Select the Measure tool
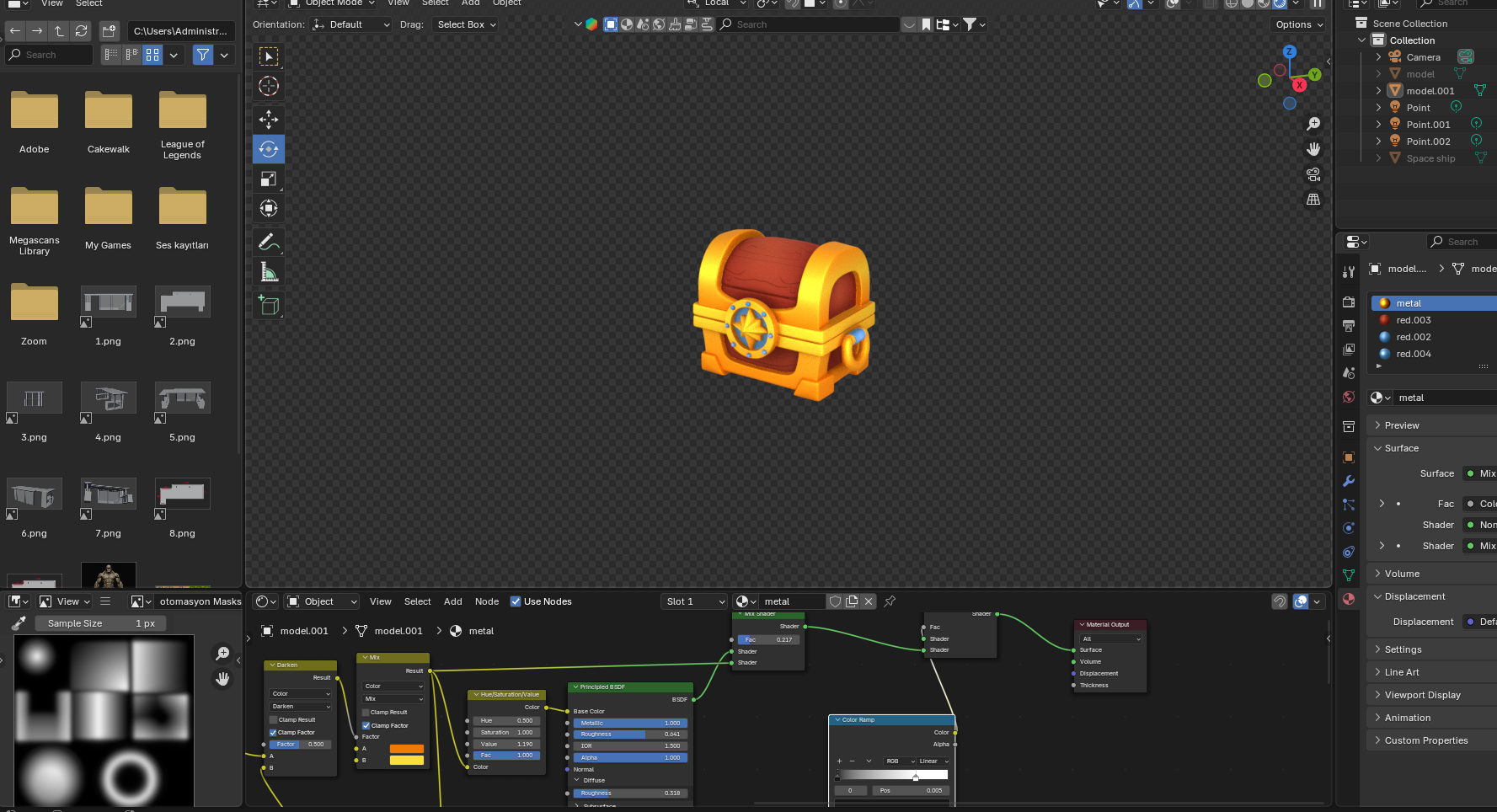The width and height of the screenshot is (1497, 812). 269,272
